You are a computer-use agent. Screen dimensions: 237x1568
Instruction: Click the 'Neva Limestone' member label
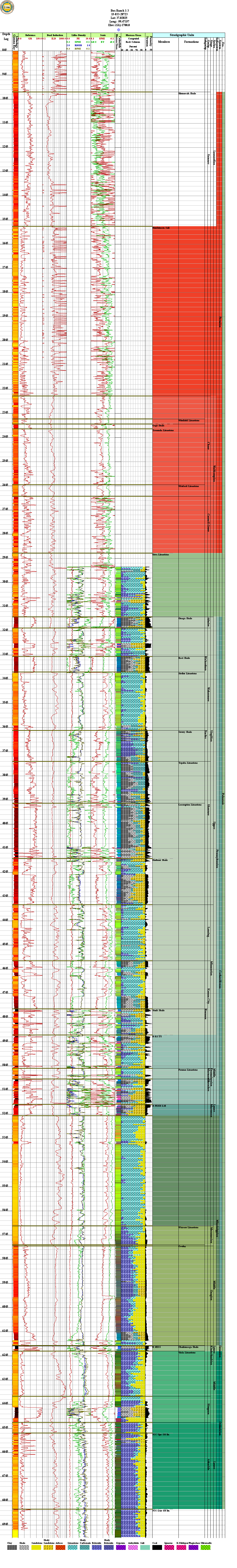(161, 554)
